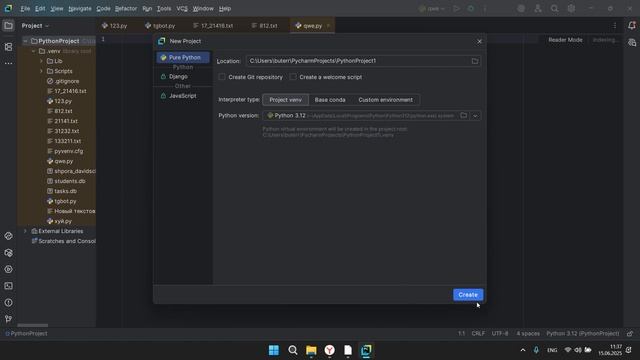
Task: Select Base conda interpreter type
Action: coord(330,100)
